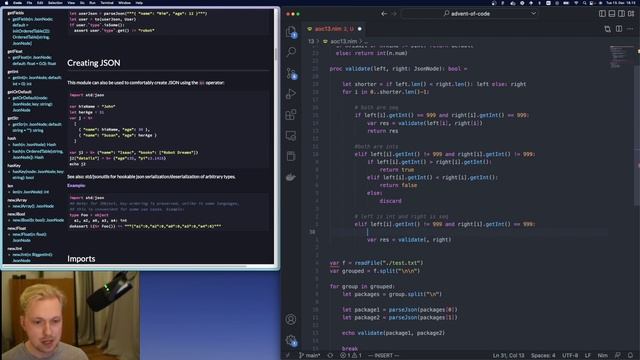Open the Help menu
Screen dimensions: 640x360
pos(139,2)
